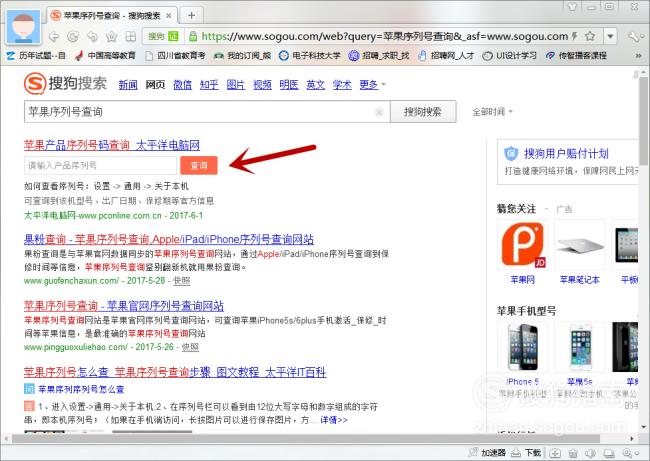Click the 苹果5s thumbnail
Image resolution: width=650 pixels, height=461 pixels.
click(x=580, y=347)
